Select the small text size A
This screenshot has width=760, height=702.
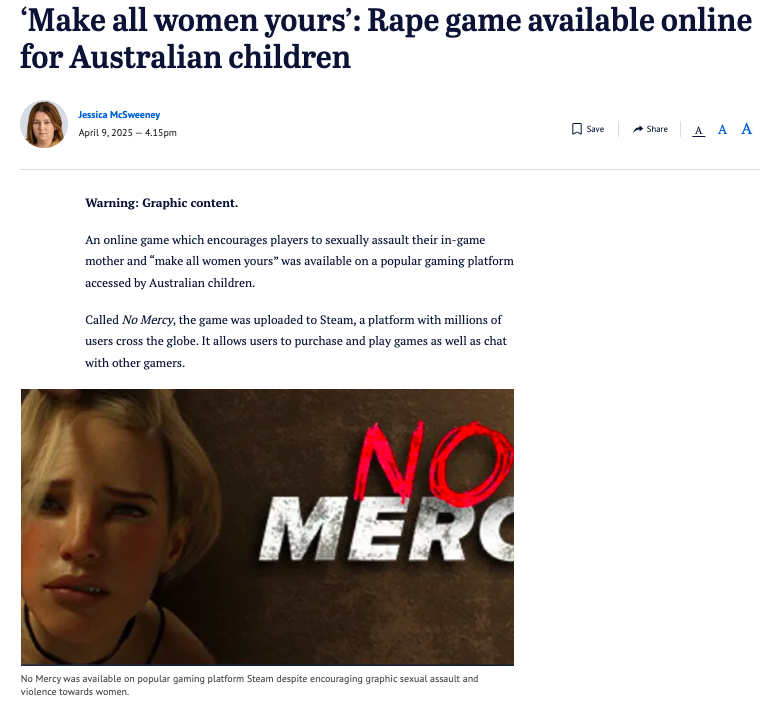click(698, 130)
